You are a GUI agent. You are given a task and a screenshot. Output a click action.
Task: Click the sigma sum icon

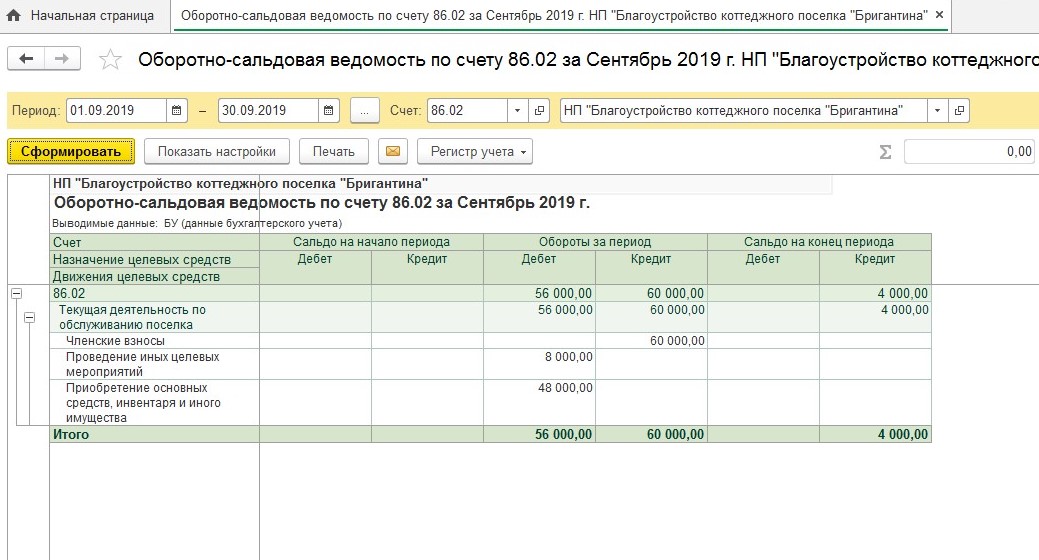[884, 152]
